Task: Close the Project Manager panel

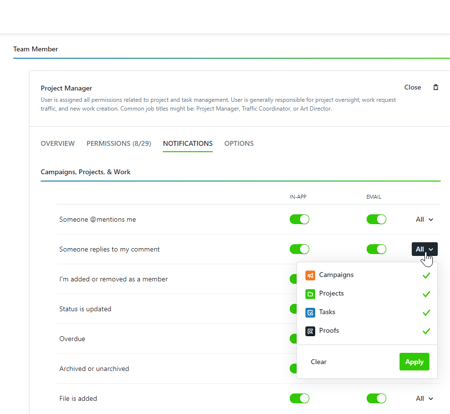Action: click(412, 87)
